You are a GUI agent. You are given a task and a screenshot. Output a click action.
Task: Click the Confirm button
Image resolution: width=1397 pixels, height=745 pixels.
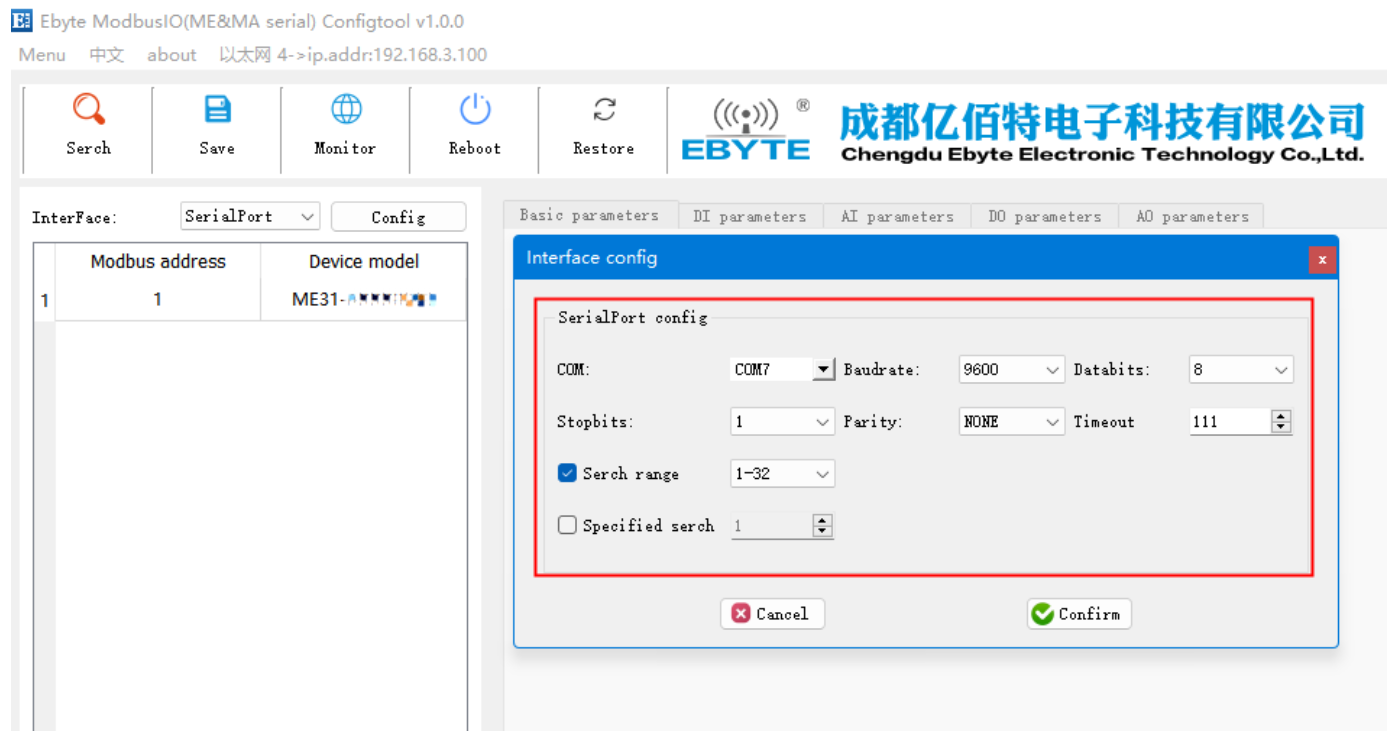tap(1078, 614)
